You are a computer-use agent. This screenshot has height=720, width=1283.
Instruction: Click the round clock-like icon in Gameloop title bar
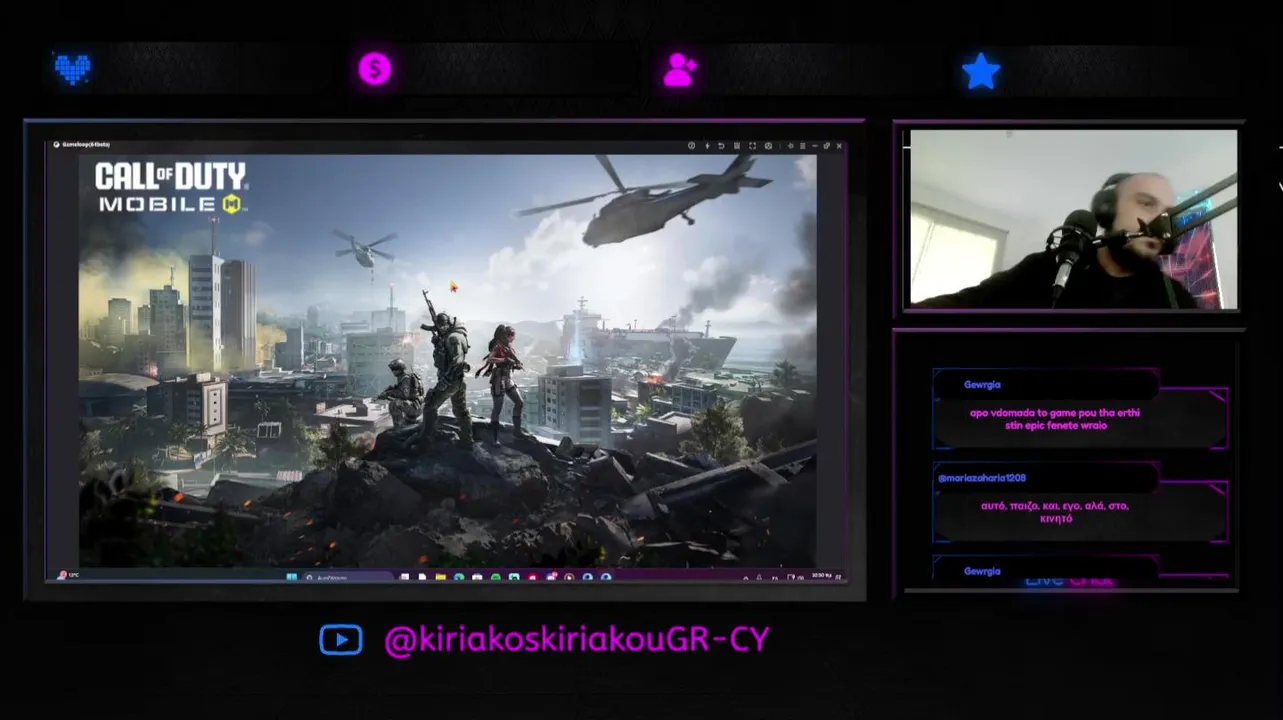(x=768, y=146)
